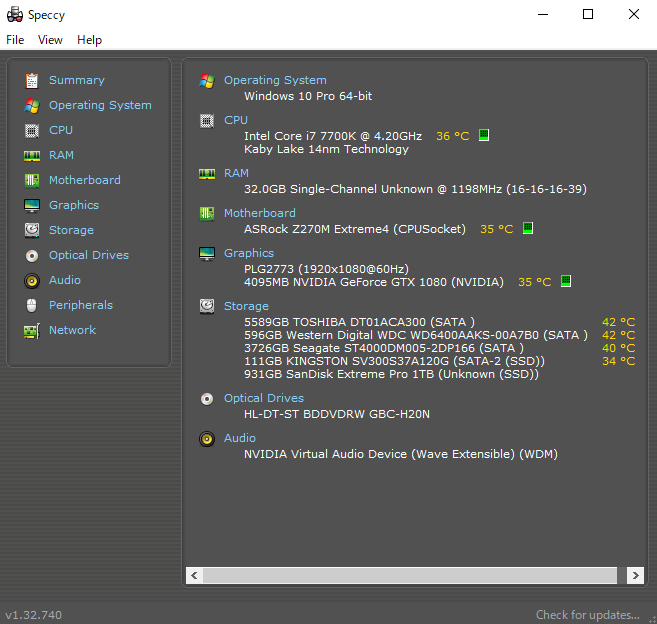Select the CPU chip icon in sidebar
The height and width of the screenshot is (624, 657).
click(x=32, y=130)
